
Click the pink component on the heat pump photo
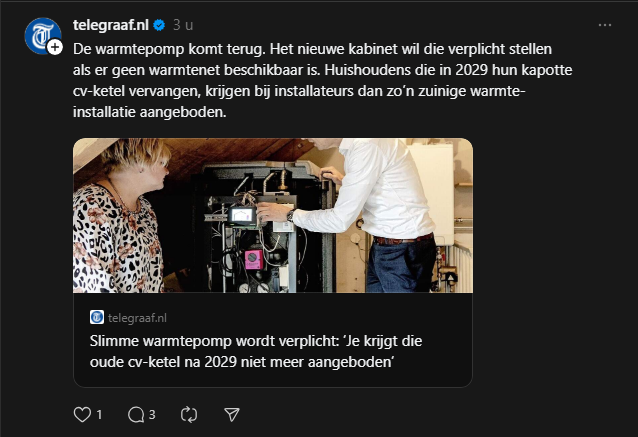coord(253,259)
